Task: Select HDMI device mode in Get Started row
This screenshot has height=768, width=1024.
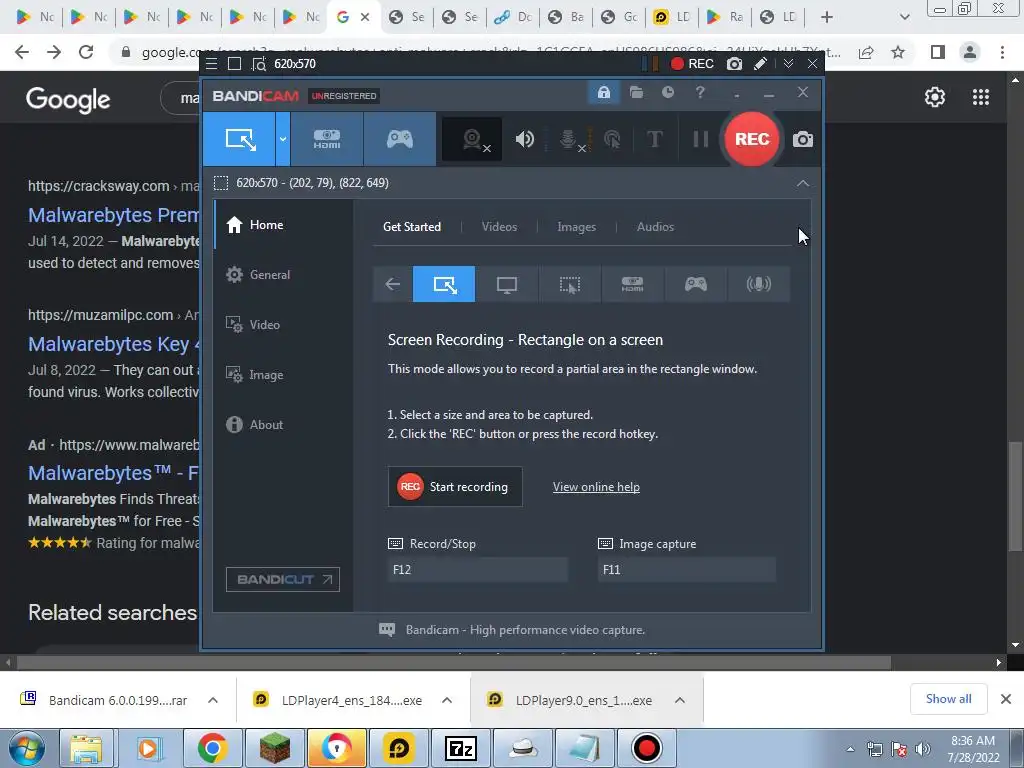Action: tap(632, 284)
